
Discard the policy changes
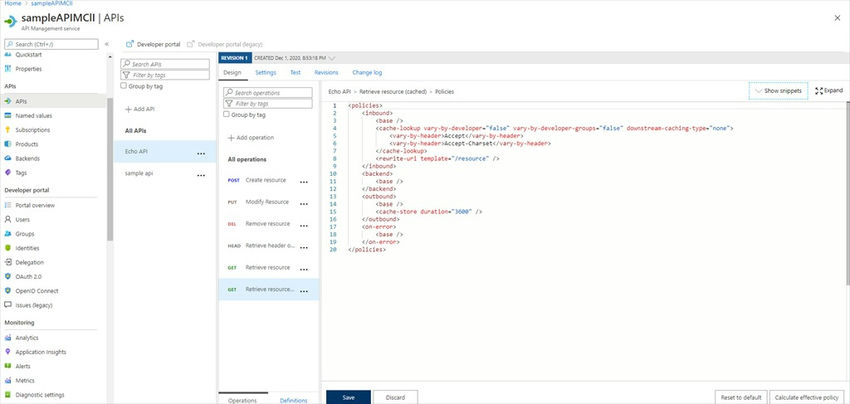[x=395, y=397]
